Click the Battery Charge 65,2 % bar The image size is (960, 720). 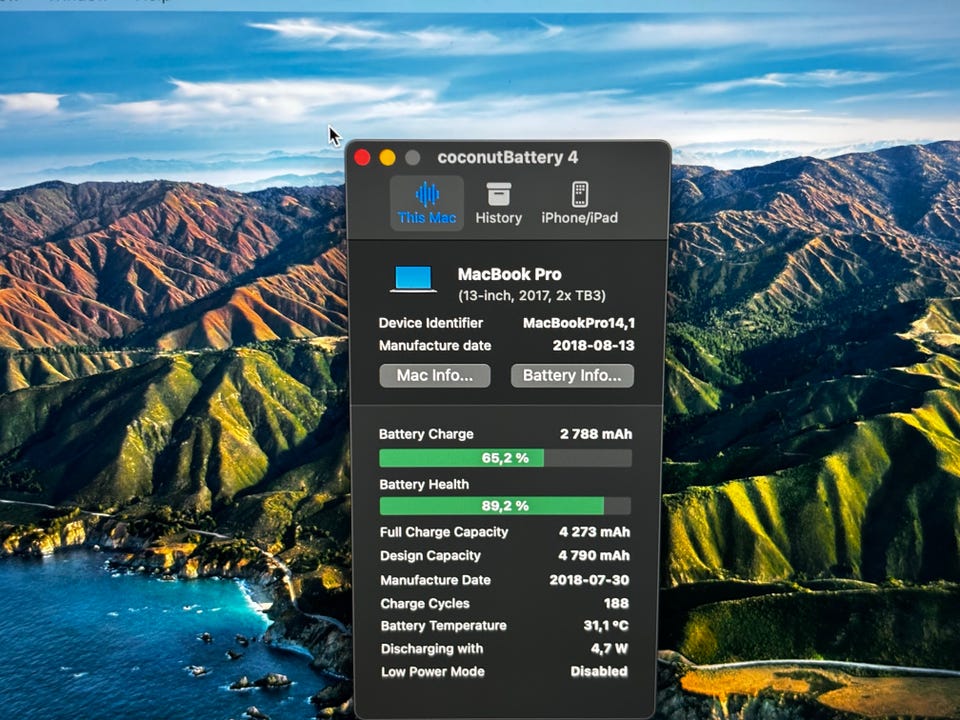(x=505, y=458)
